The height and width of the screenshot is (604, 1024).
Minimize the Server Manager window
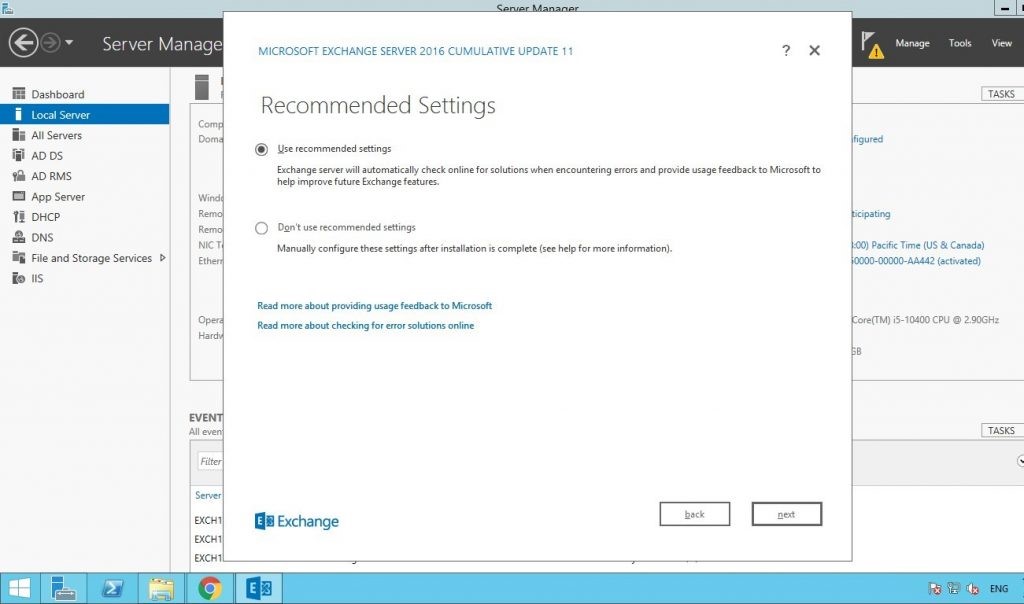(x=1004, y=8)
